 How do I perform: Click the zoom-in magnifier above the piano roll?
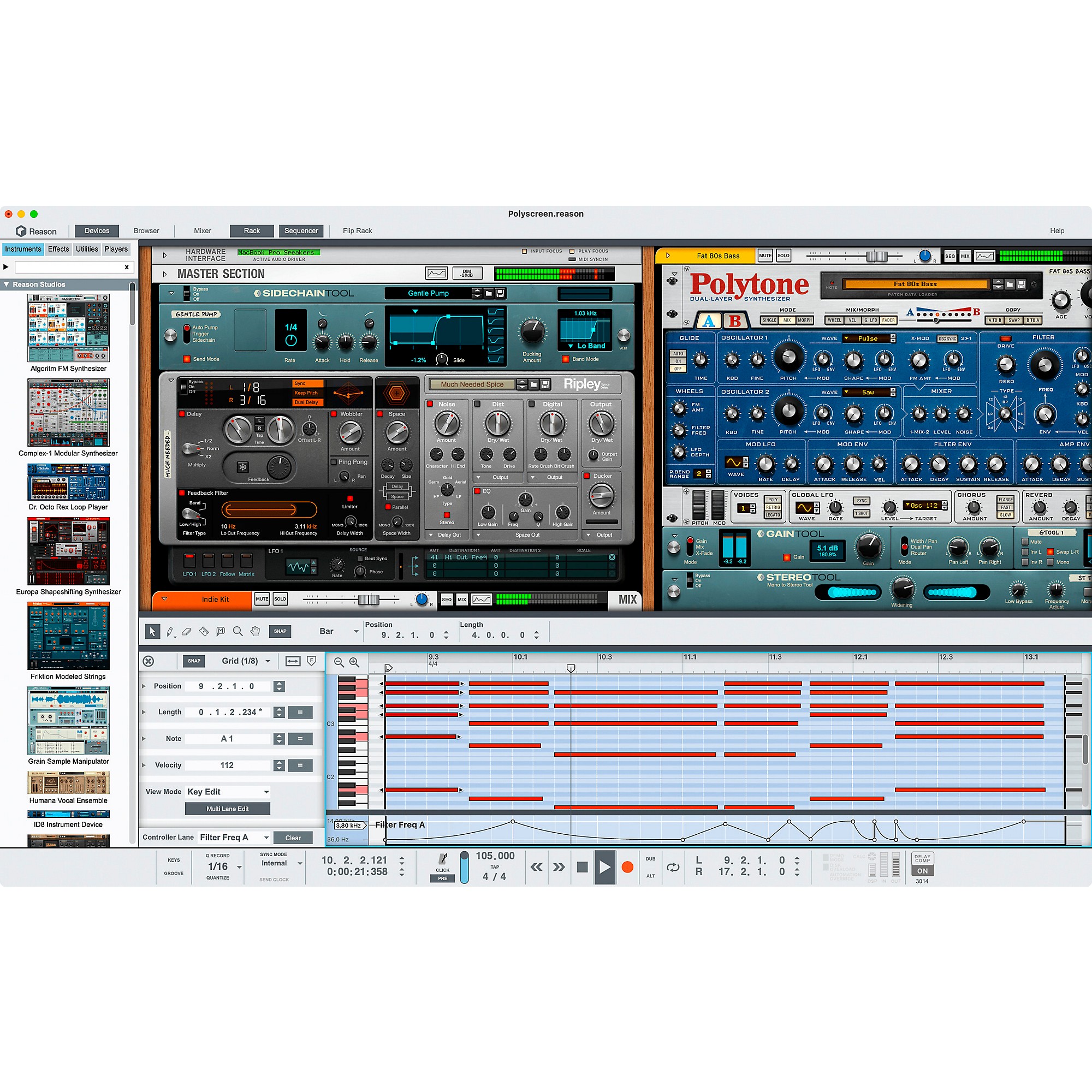354,661
